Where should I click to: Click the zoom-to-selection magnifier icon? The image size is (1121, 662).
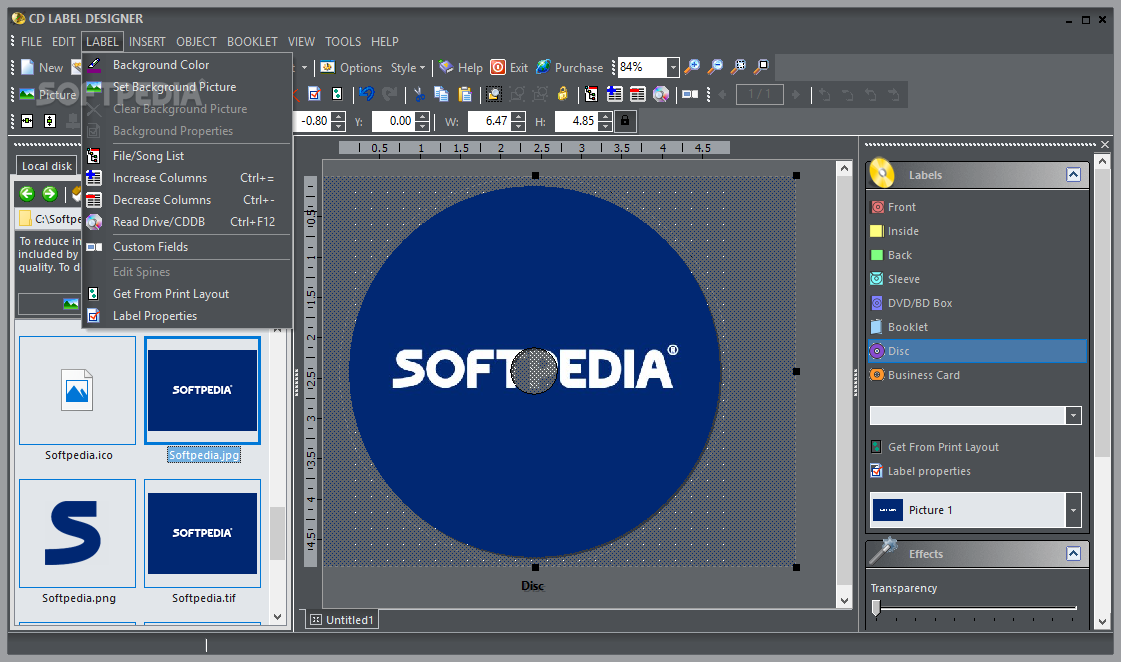739,67
